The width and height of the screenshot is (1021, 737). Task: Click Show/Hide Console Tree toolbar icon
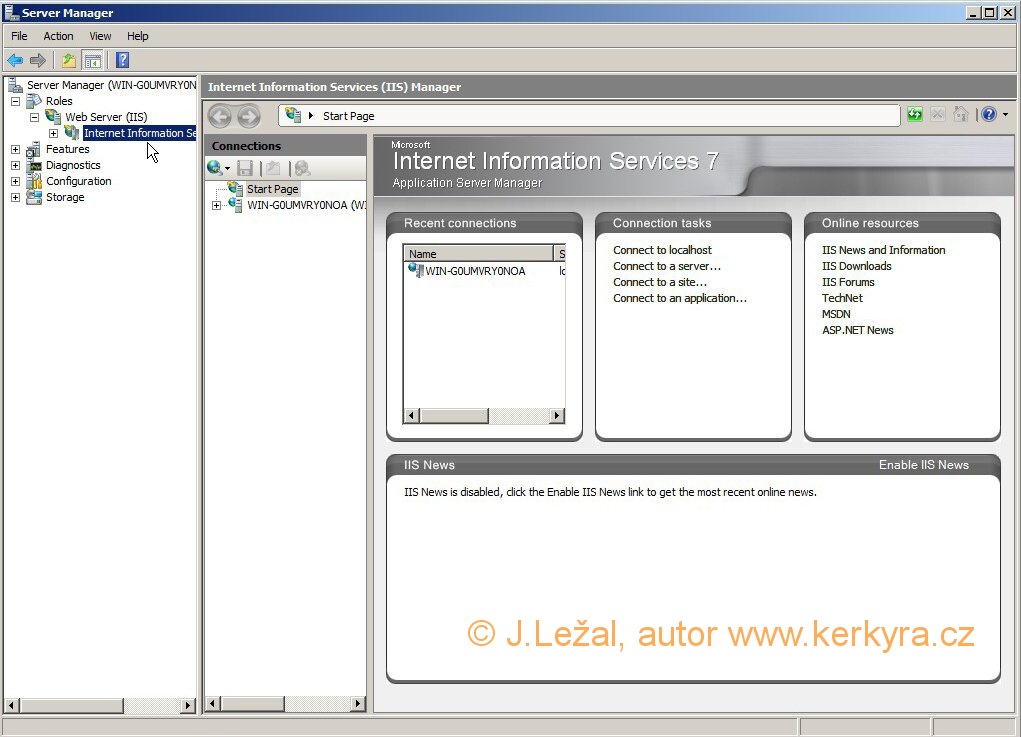[92, 61]
